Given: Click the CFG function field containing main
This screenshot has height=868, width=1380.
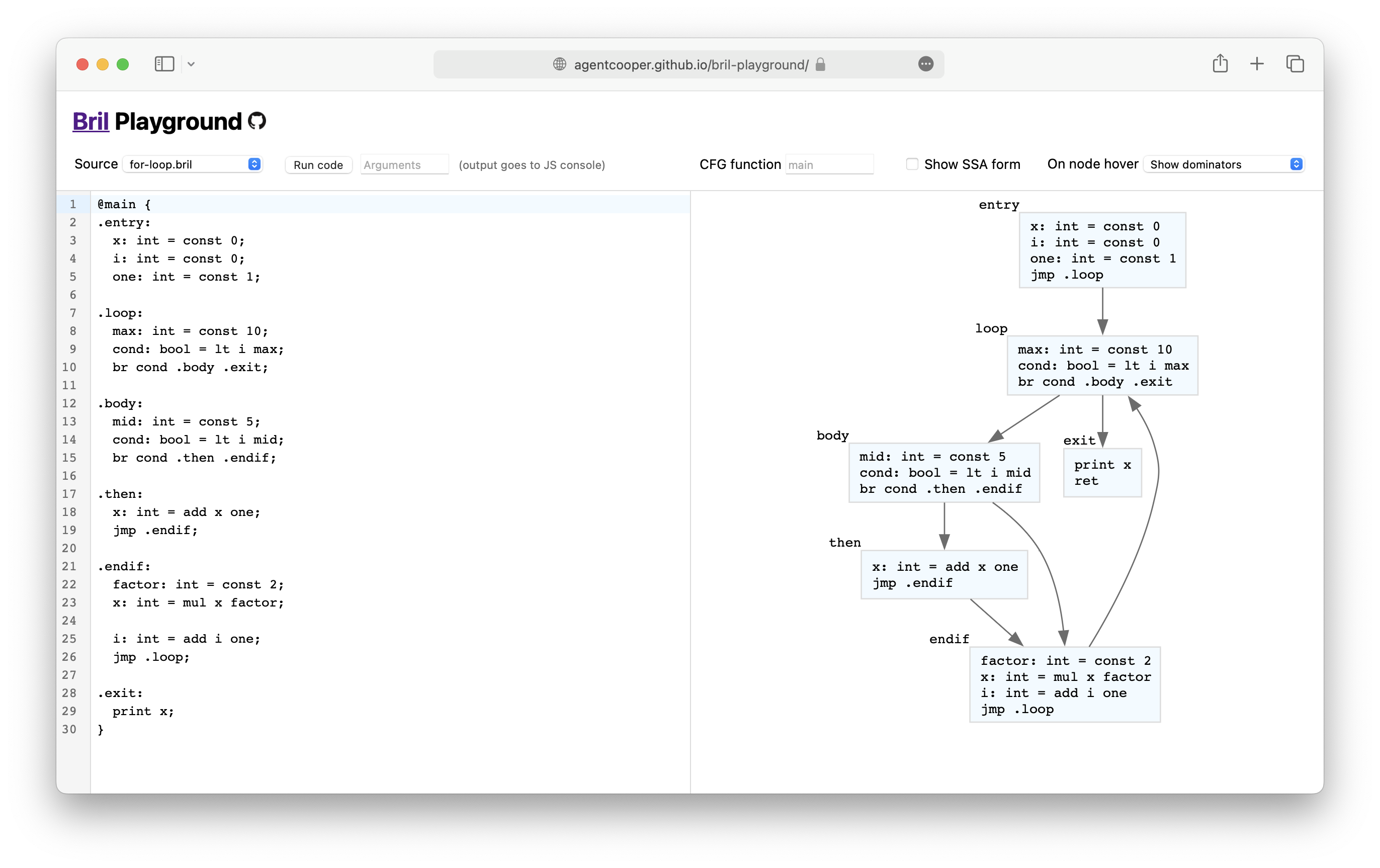Looking at the screenshot, I should (829, 164).
